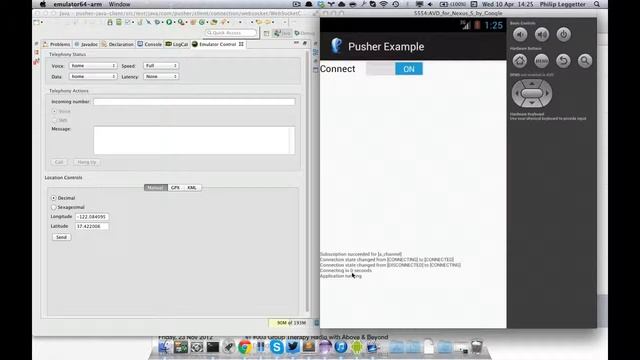Screen dimensions: 640x360
Task: Tap the emulator power button
Action: point(564,35)
